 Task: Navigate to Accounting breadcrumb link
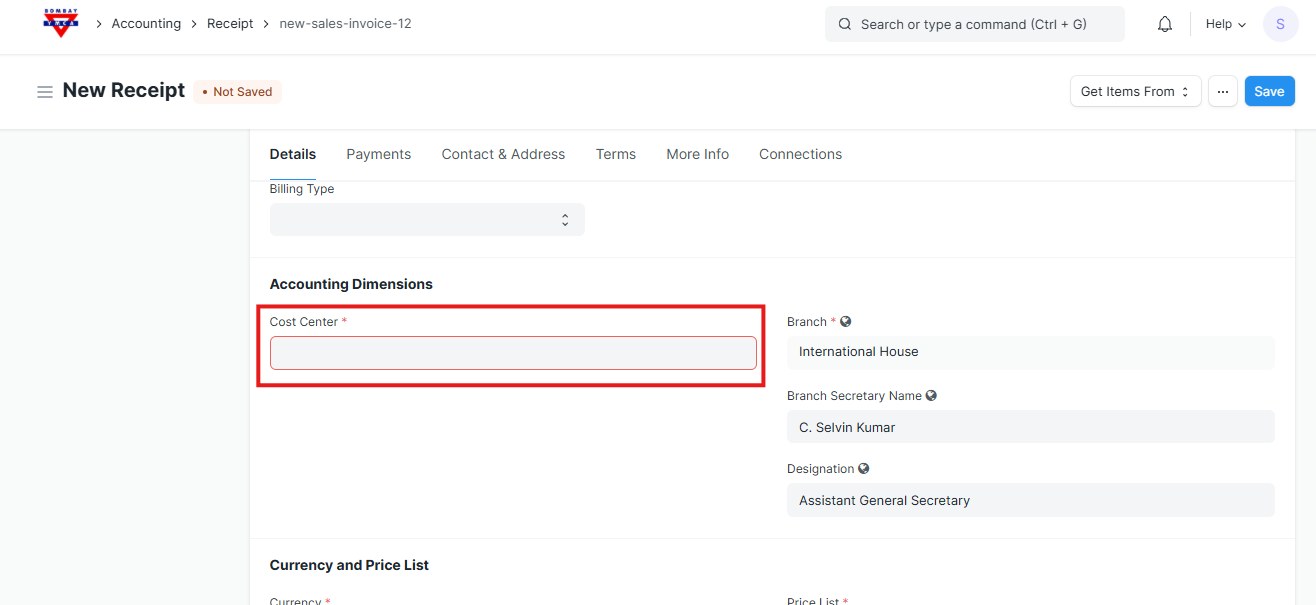coord(146,24)
